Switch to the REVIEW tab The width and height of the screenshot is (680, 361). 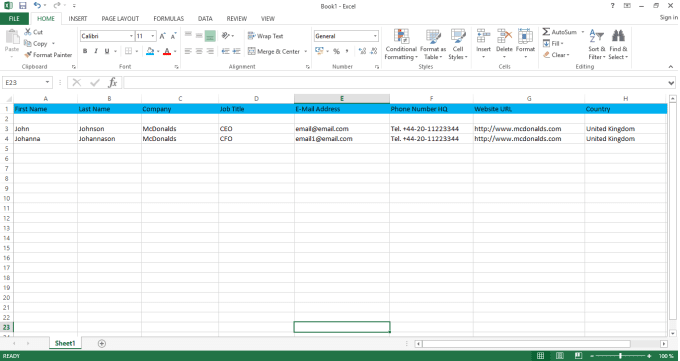click(x=236, y=19)
